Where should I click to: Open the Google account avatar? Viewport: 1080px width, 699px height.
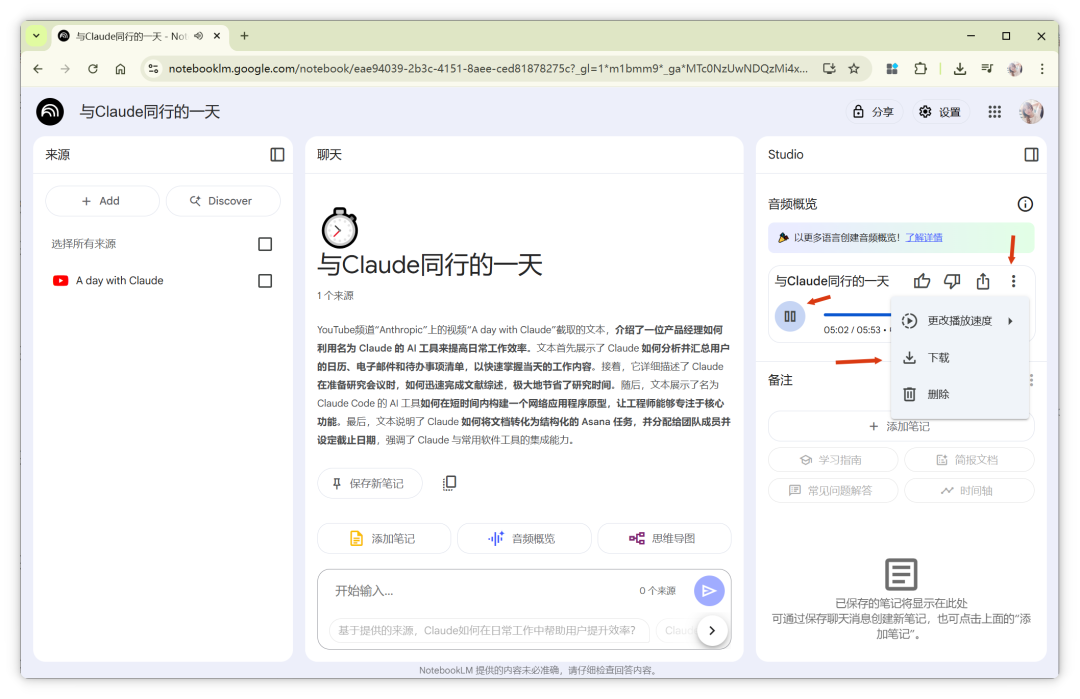pyautogui.click(x=1031, y=112)
